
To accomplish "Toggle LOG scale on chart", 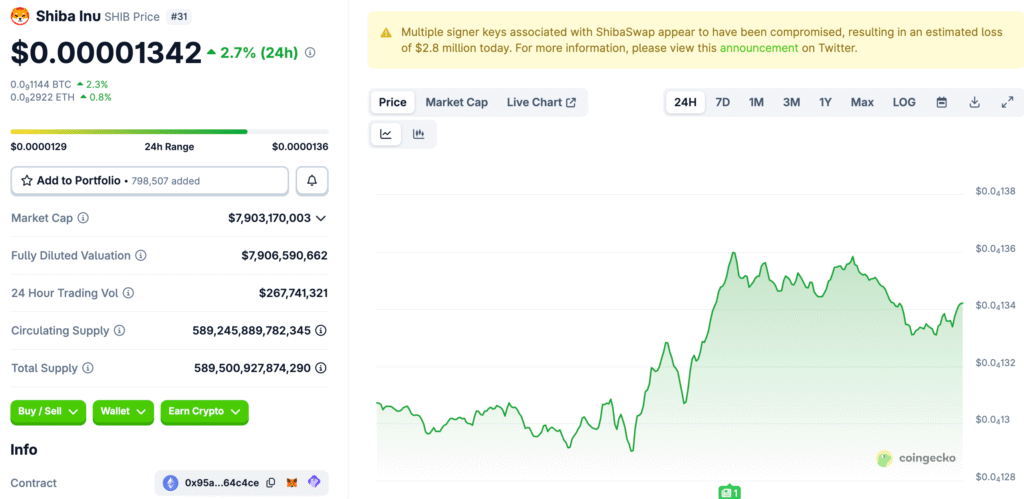I will coord(904,103).
